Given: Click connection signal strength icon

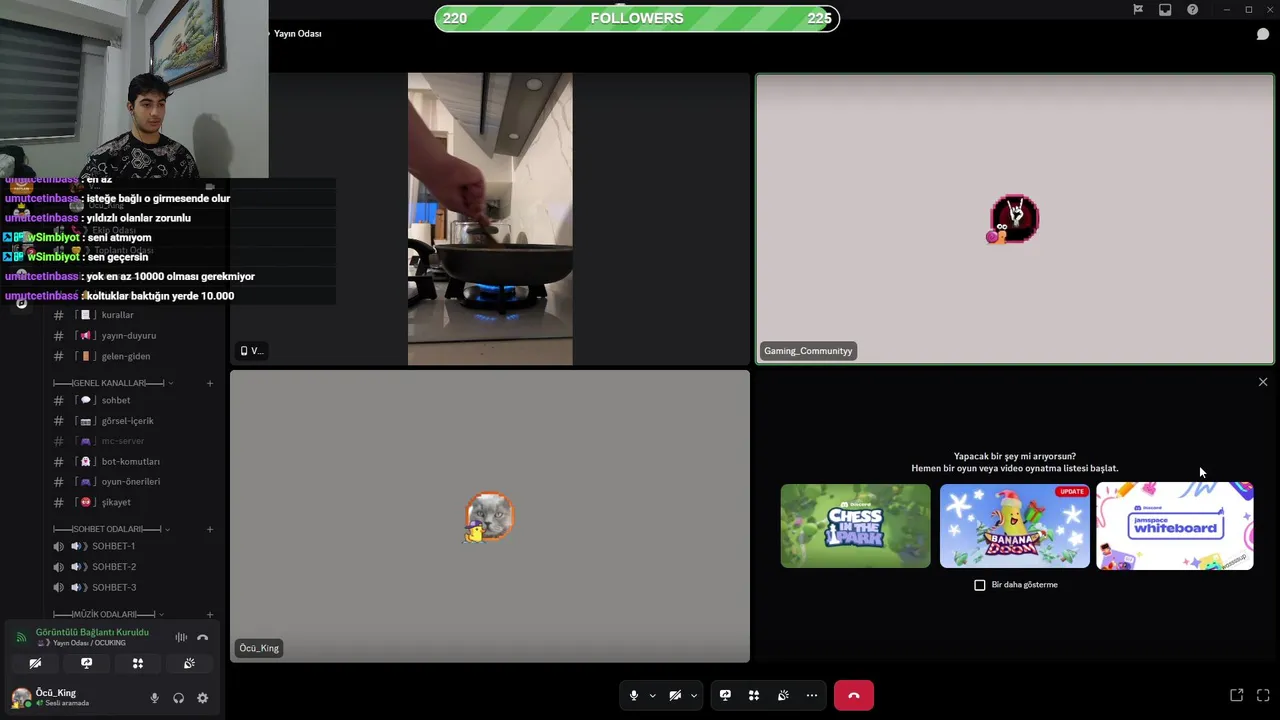Looking at the screenshot, I should pos(21,637).
